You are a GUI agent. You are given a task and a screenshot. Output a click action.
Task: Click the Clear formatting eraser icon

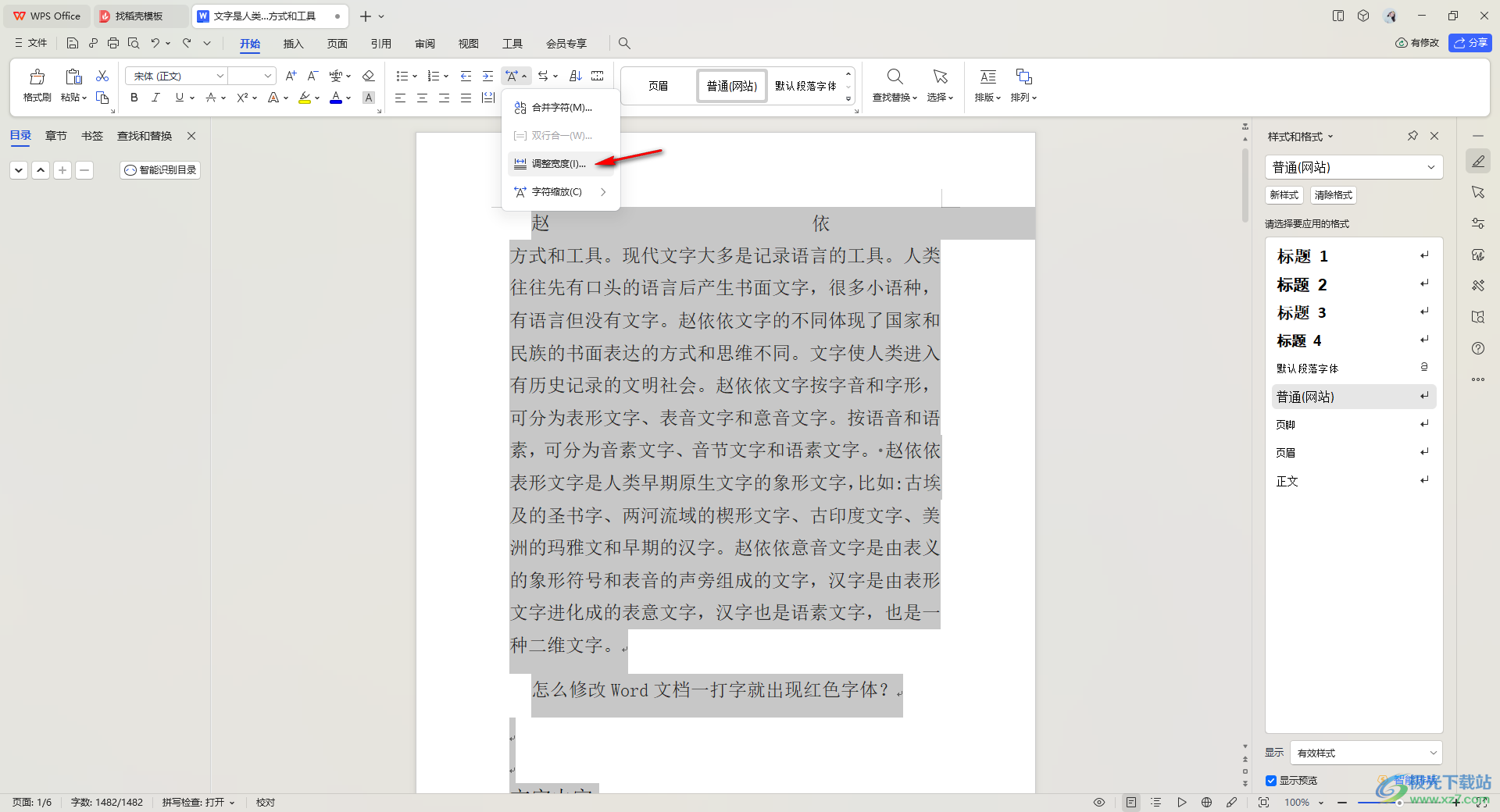369,76
